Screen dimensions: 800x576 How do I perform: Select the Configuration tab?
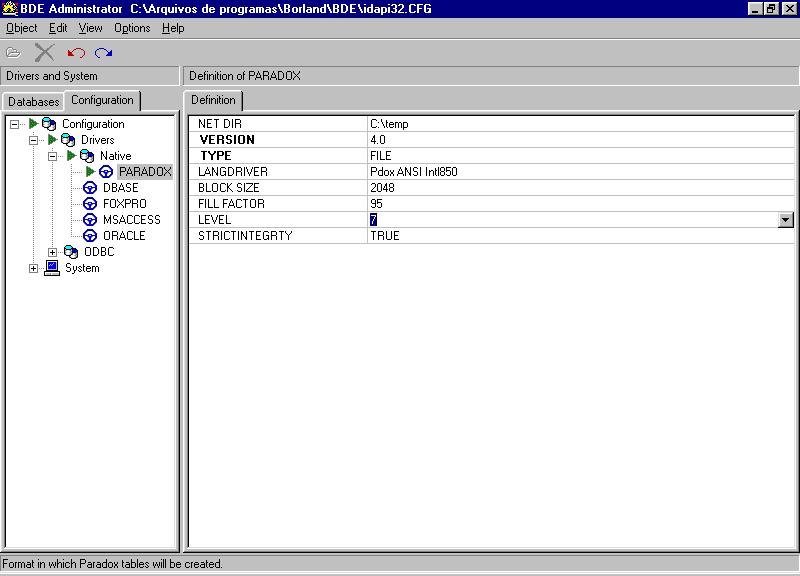pos(103,100)
